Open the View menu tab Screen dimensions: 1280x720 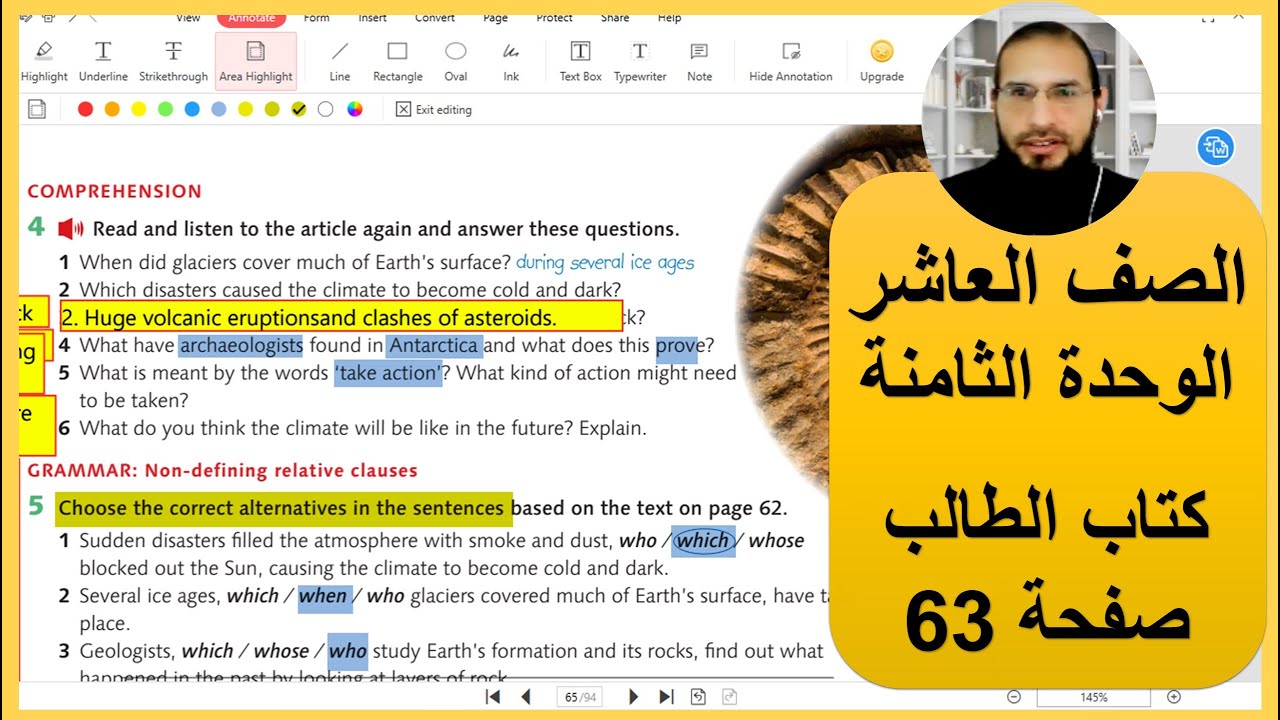coord(188,17)
